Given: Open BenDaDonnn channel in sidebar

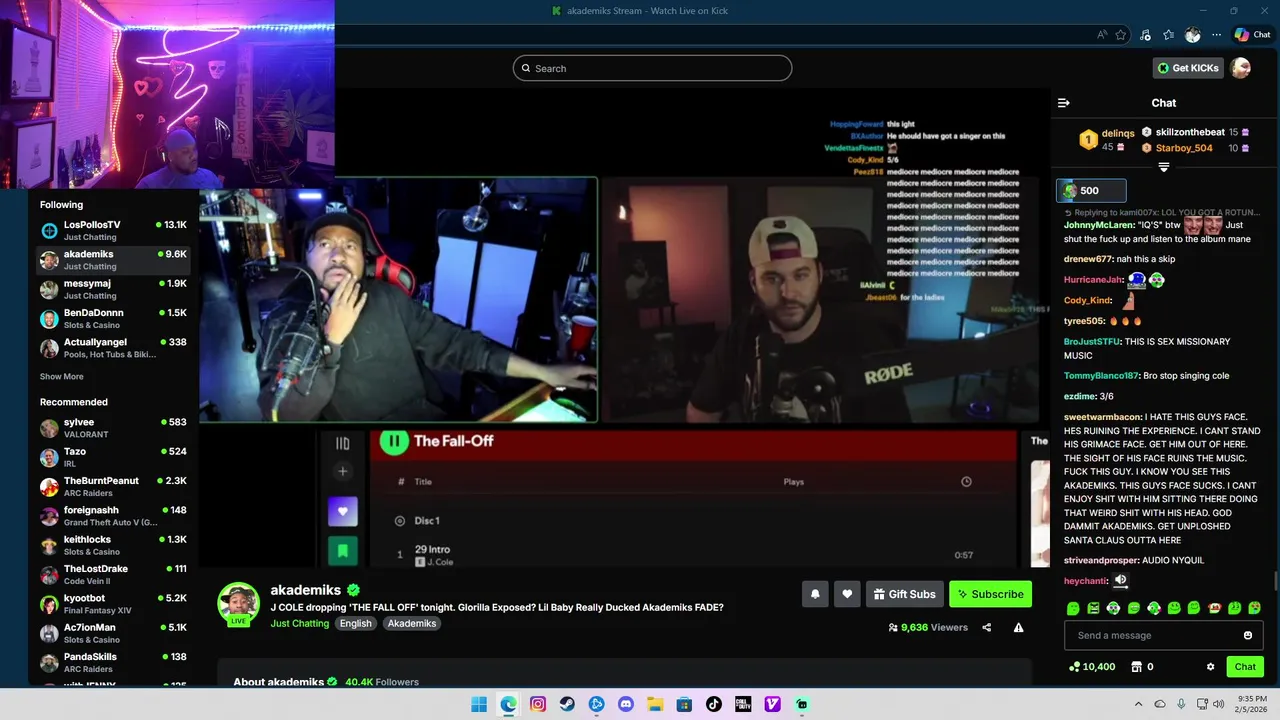Looking at the screenshot, I should coord(112,318).
